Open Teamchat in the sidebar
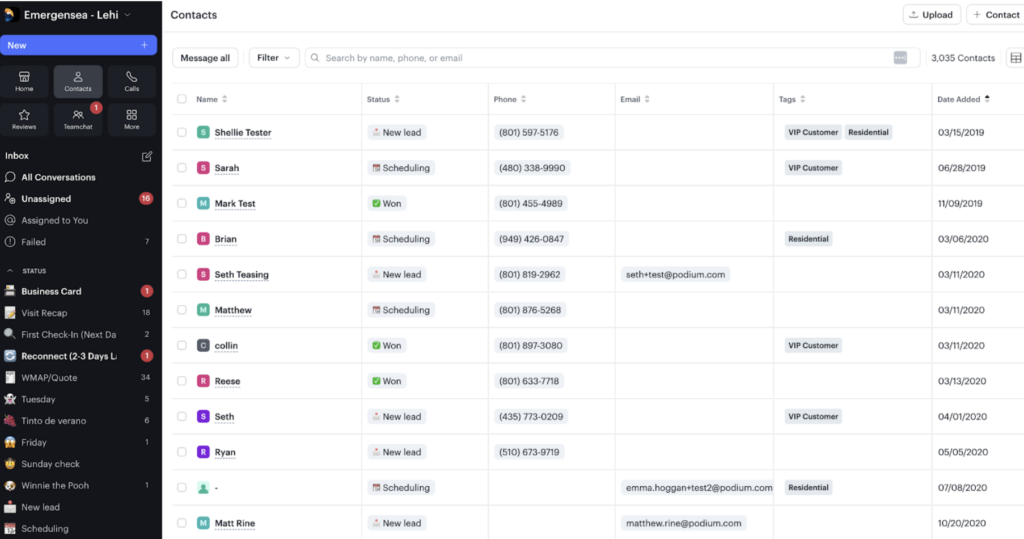 pos(78,120)
